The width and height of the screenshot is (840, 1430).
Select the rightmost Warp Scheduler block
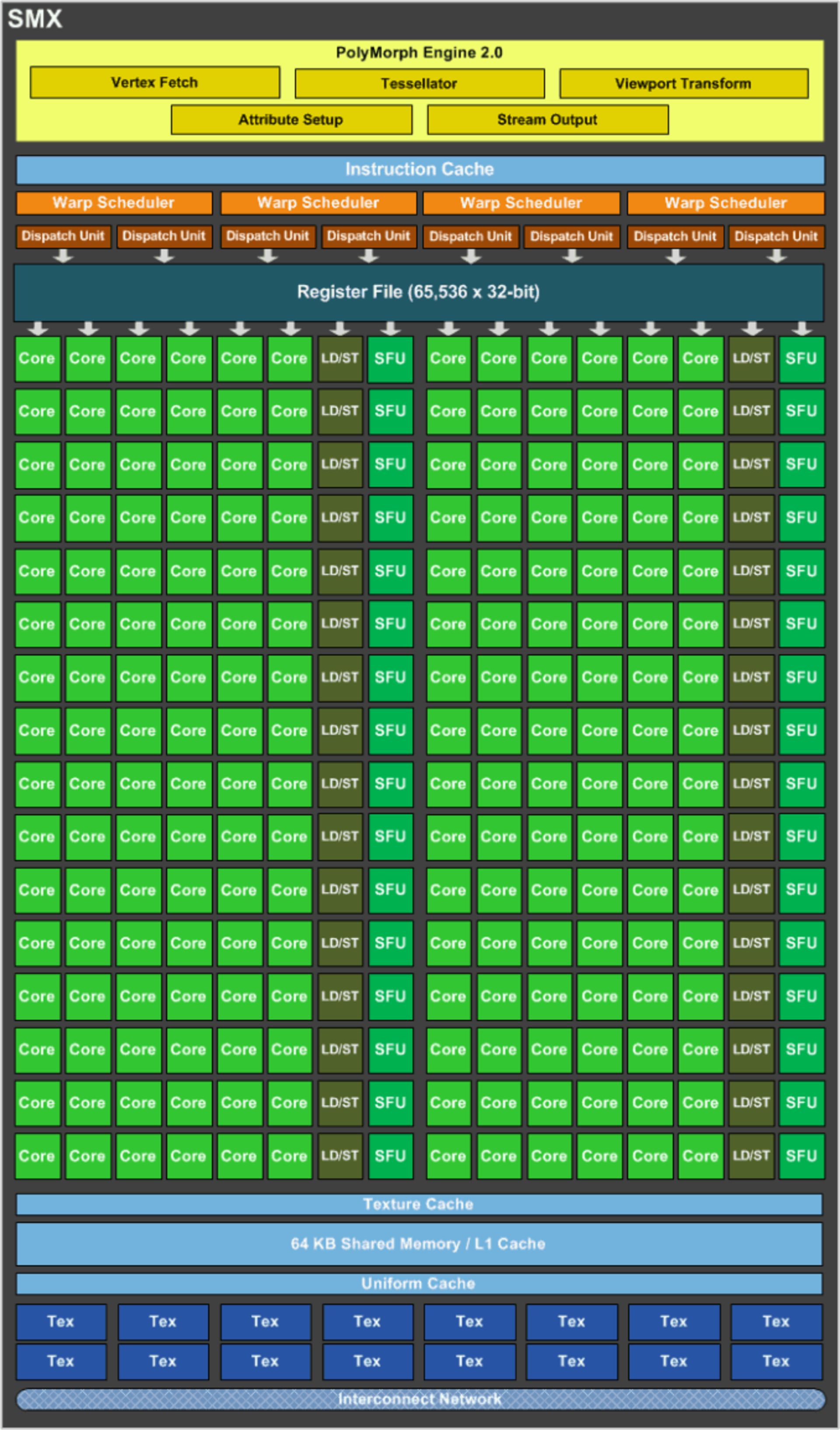pos(725,203)
